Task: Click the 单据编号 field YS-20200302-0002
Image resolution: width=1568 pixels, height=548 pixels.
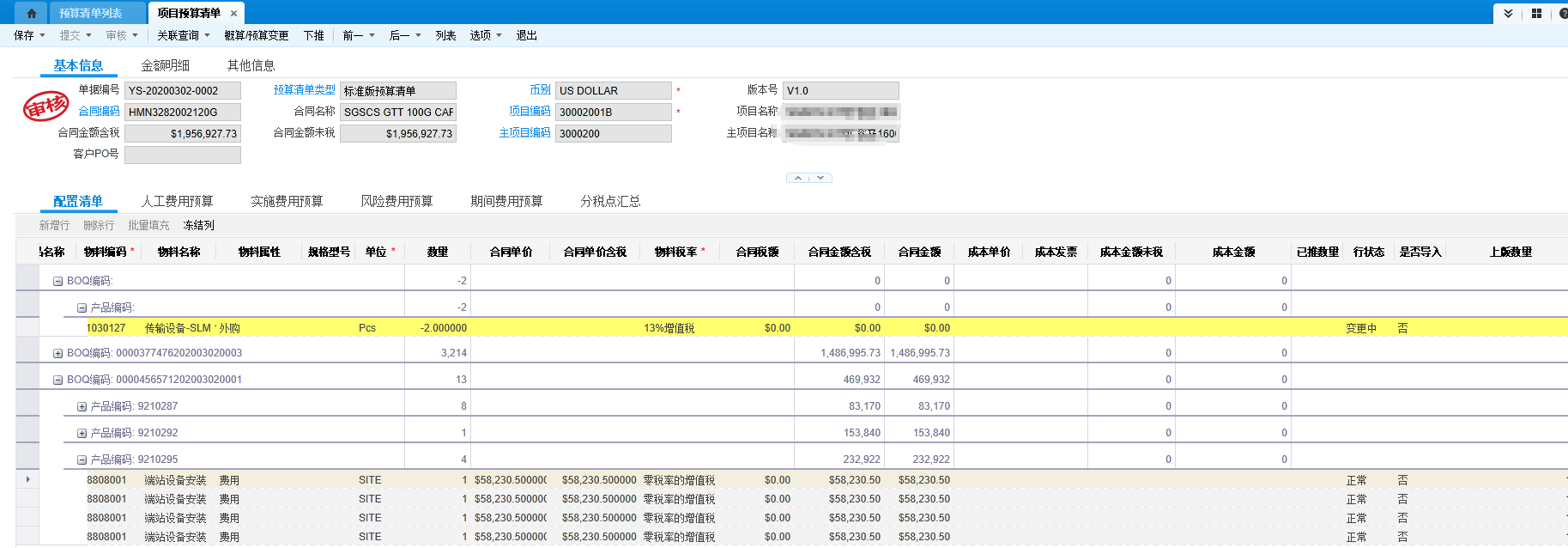Action: [183, 90]
